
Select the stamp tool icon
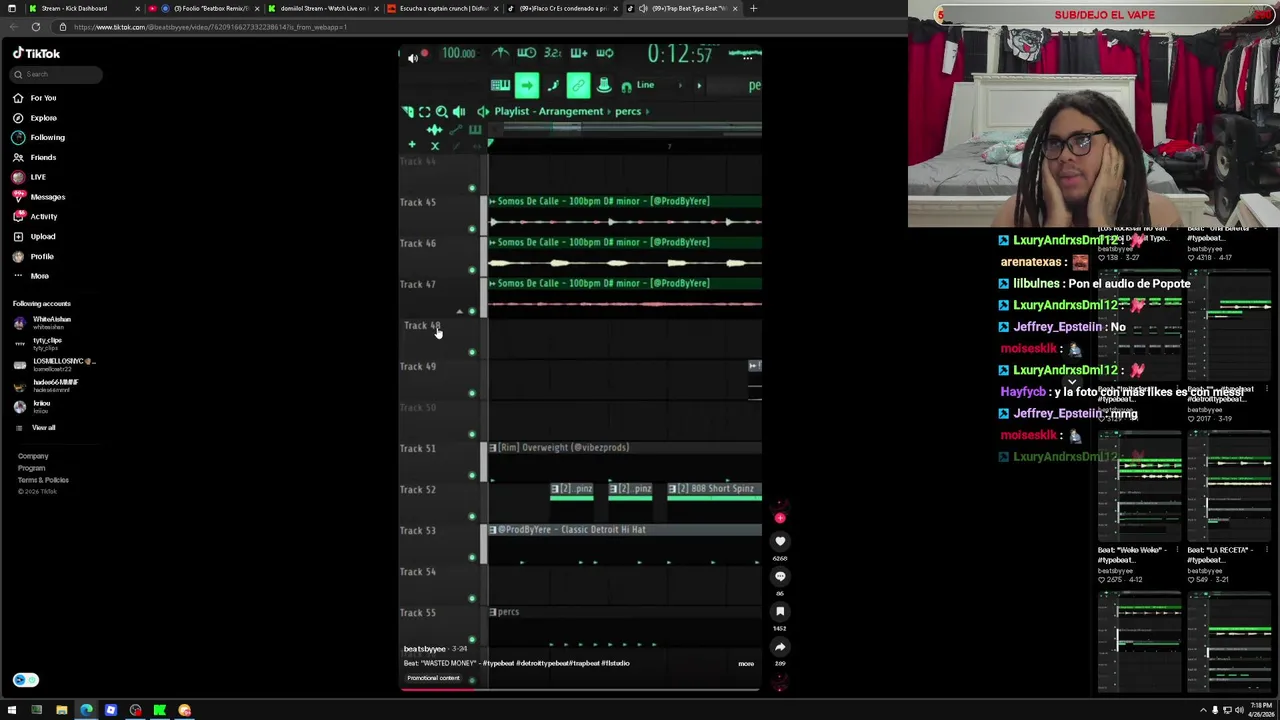604,85
